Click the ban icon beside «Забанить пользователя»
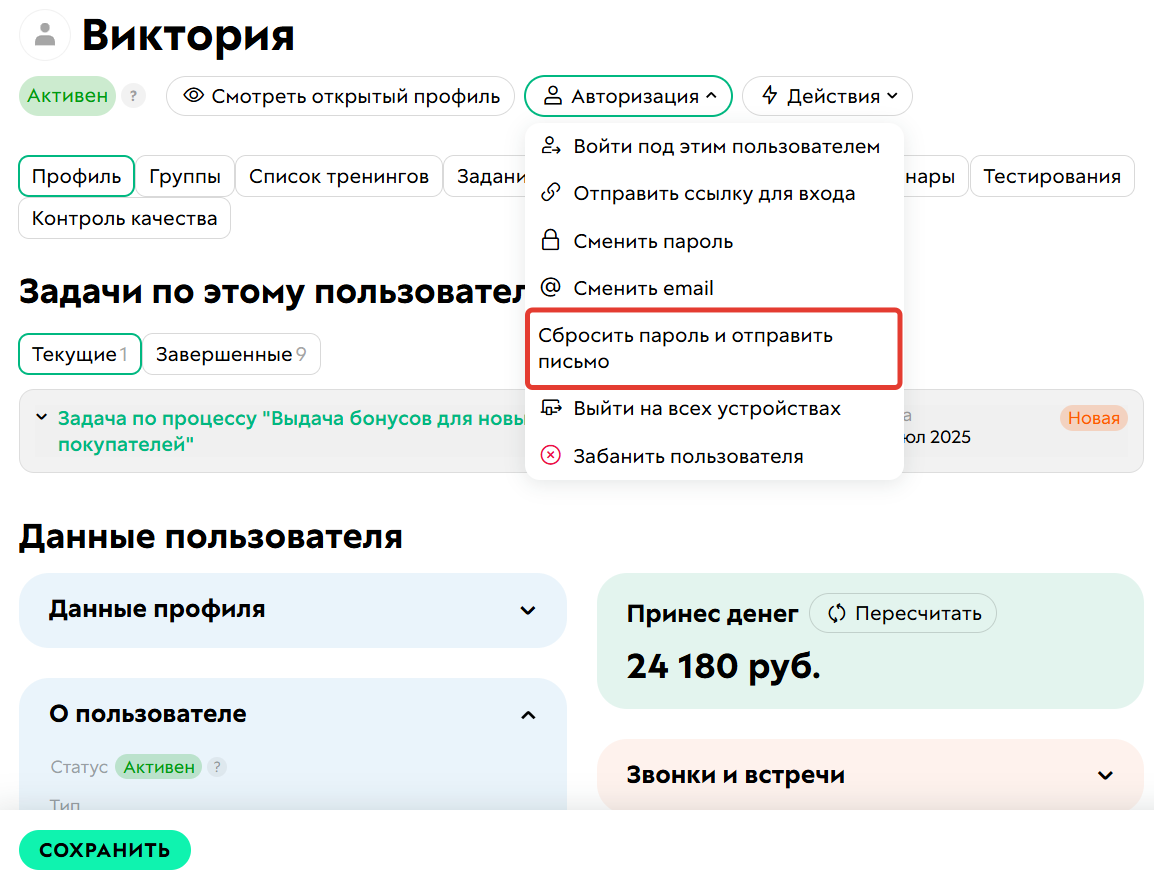This screenshot has height=884, width=1154. 551,454
